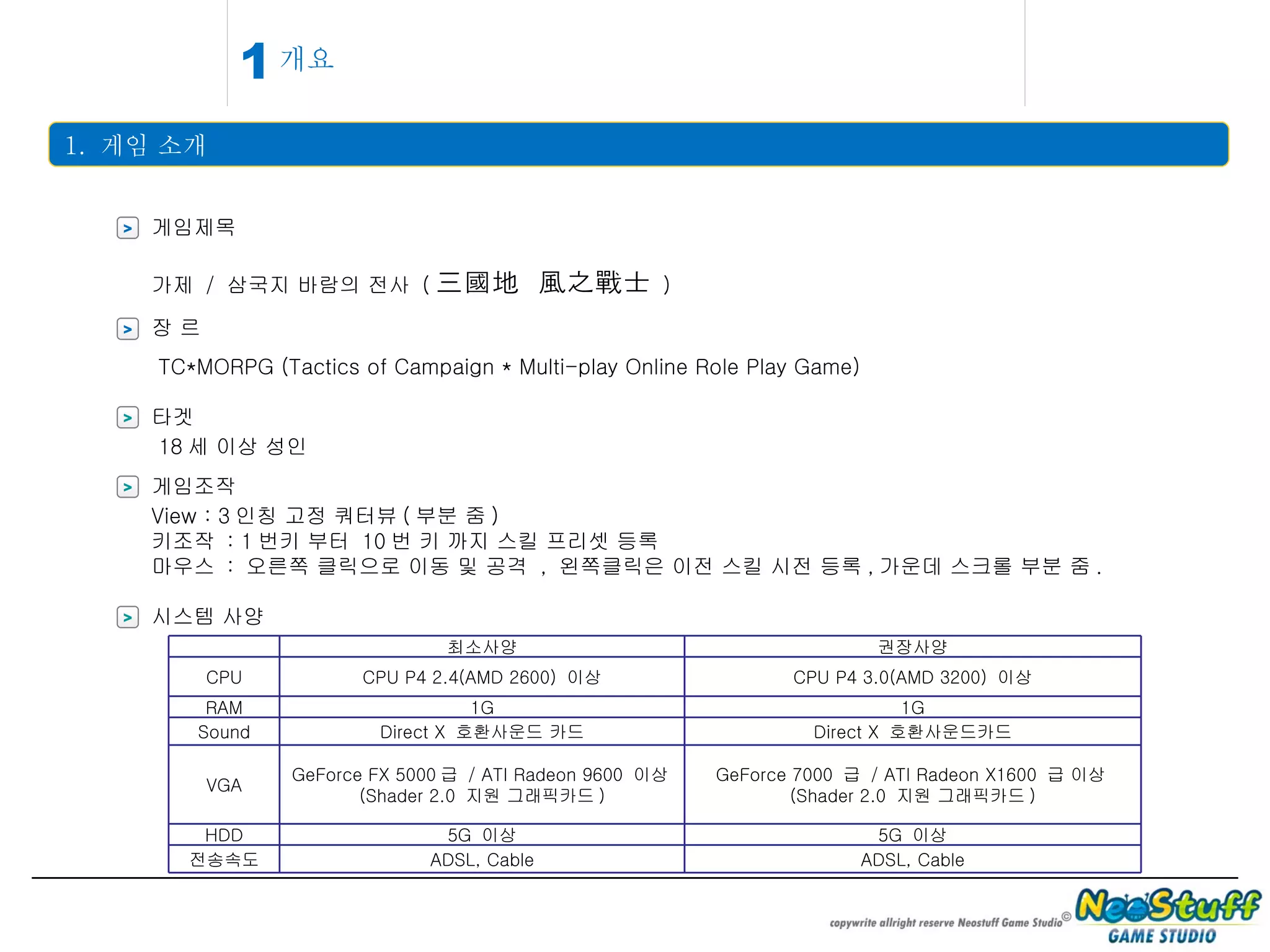
Task: Click the 최소사양 column header
Action: [x=482, y=647]
